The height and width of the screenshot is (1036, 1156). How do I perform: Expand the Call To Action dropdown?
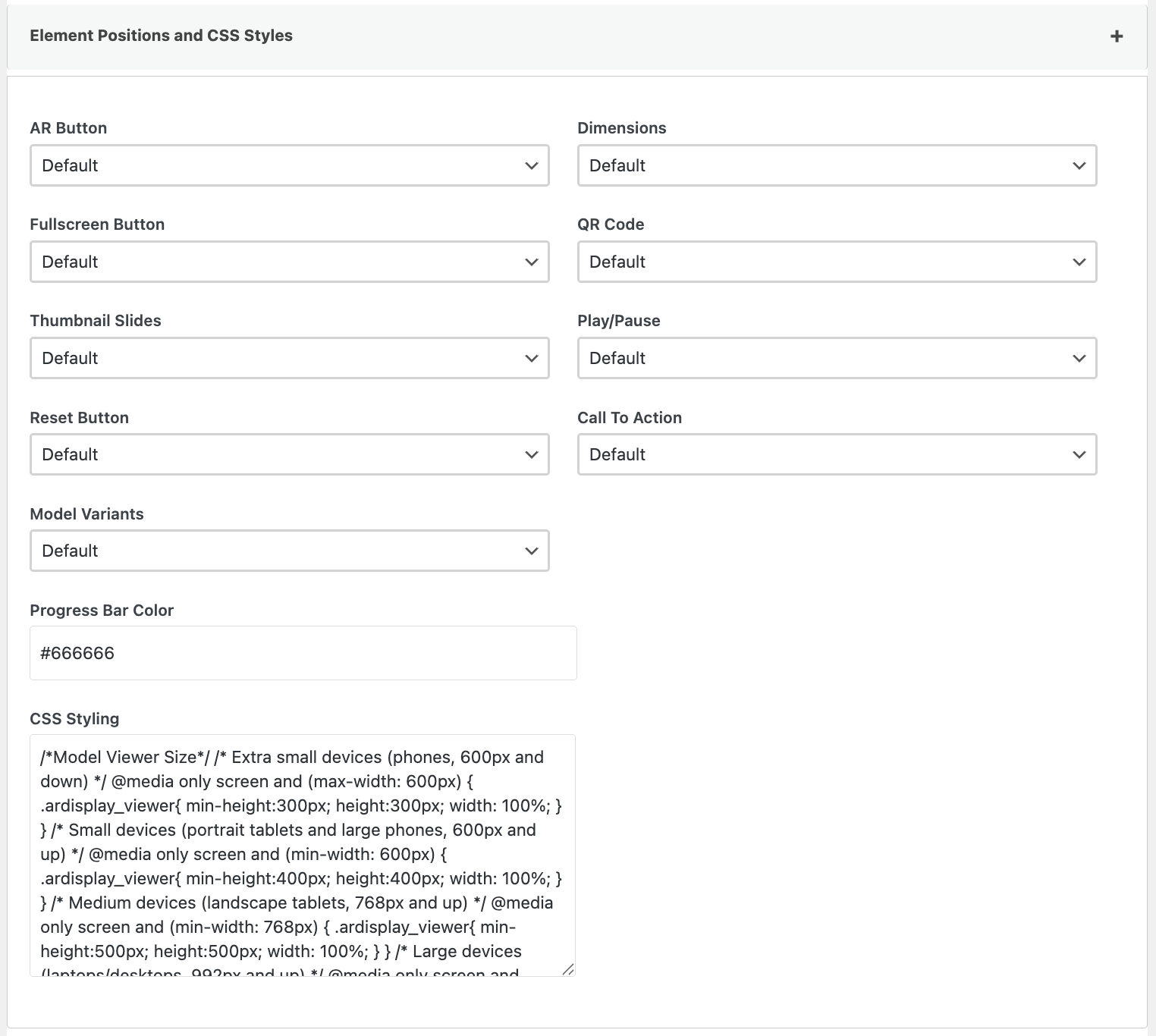pos(837,454)
